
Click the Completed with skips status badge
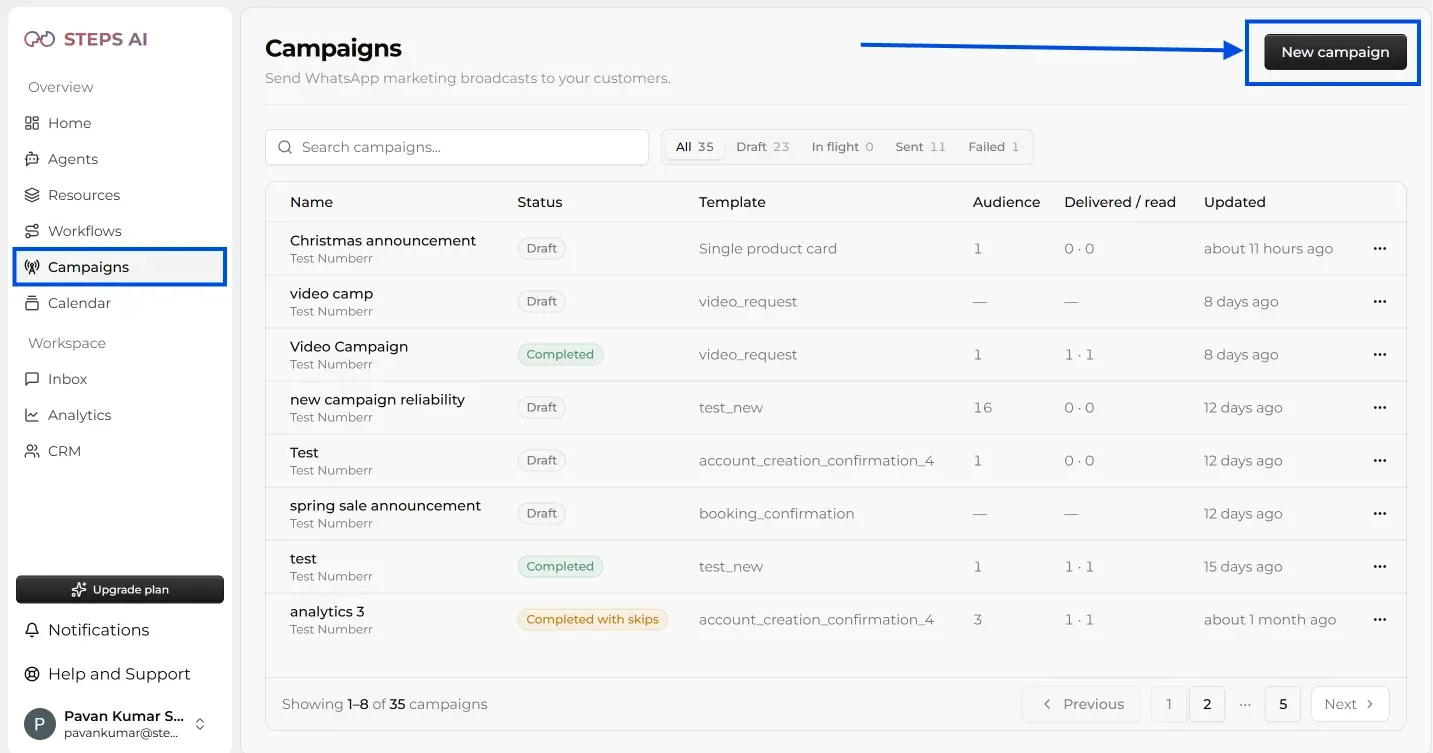point(592,620)
